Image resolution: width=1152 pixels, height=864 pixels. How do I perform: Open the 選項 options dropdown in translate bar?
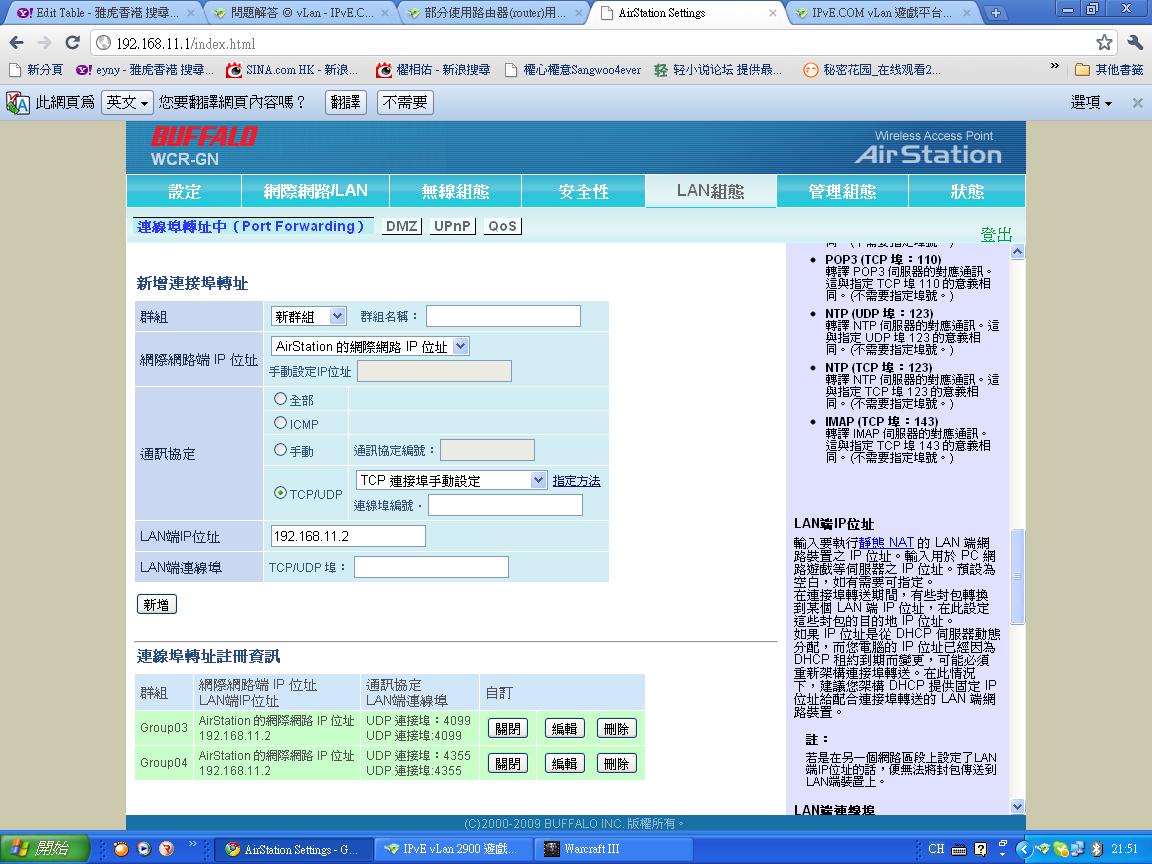1091,102
